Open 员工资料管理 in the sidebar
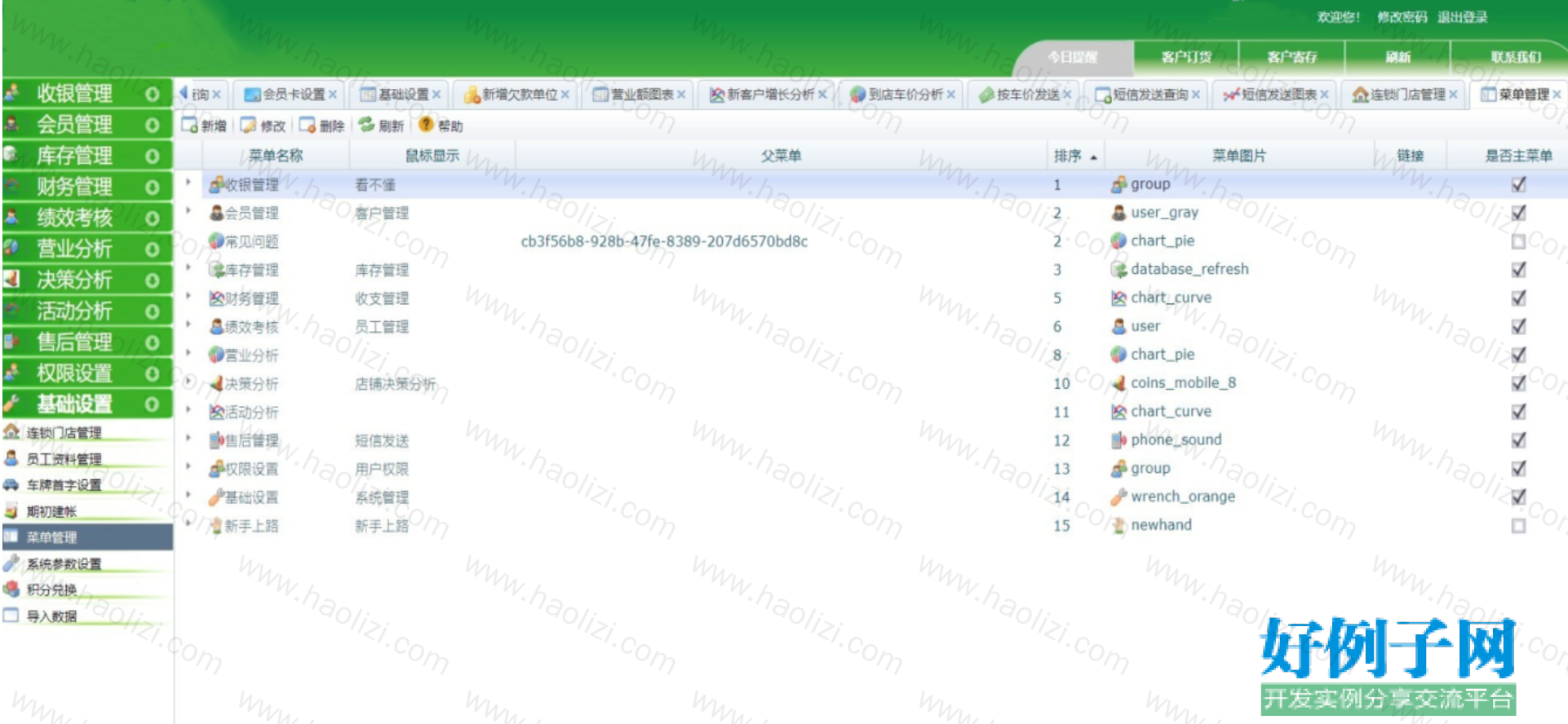The width and height of the screenshot is (1568, 724). [x=64, y=458]
